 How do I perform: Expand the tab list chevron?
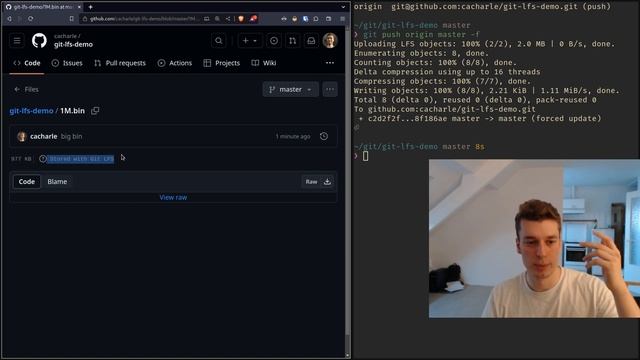coord(343,7)
